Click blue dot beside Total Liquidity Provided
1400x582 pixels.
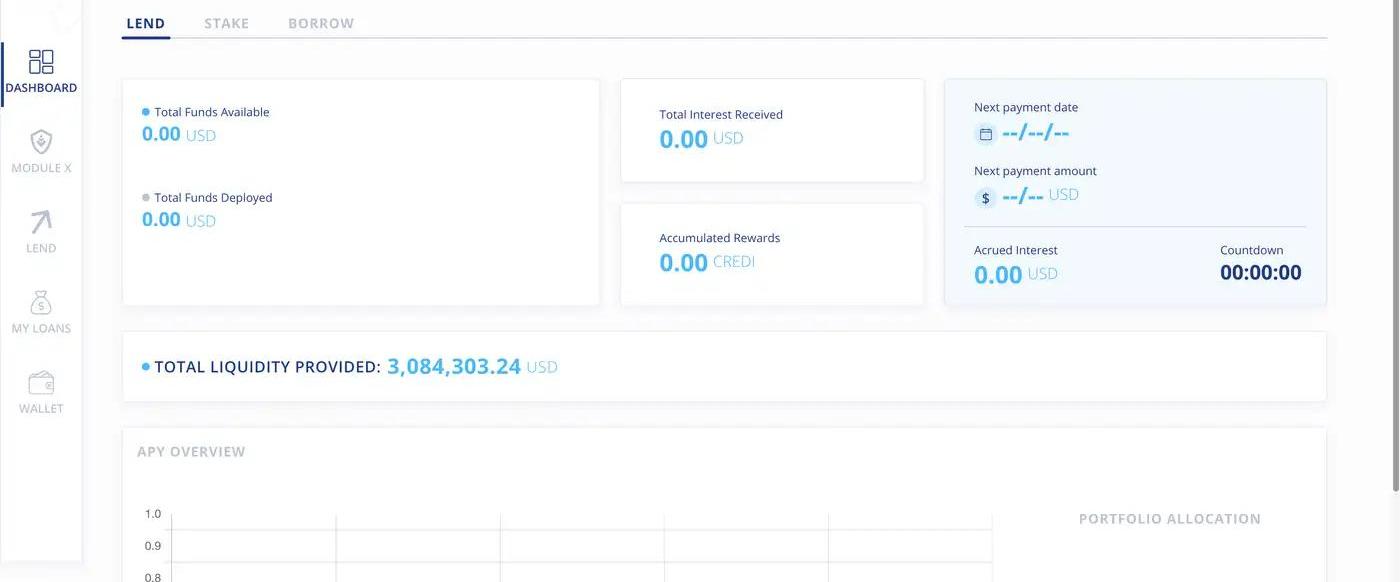[x=146, y=367]
